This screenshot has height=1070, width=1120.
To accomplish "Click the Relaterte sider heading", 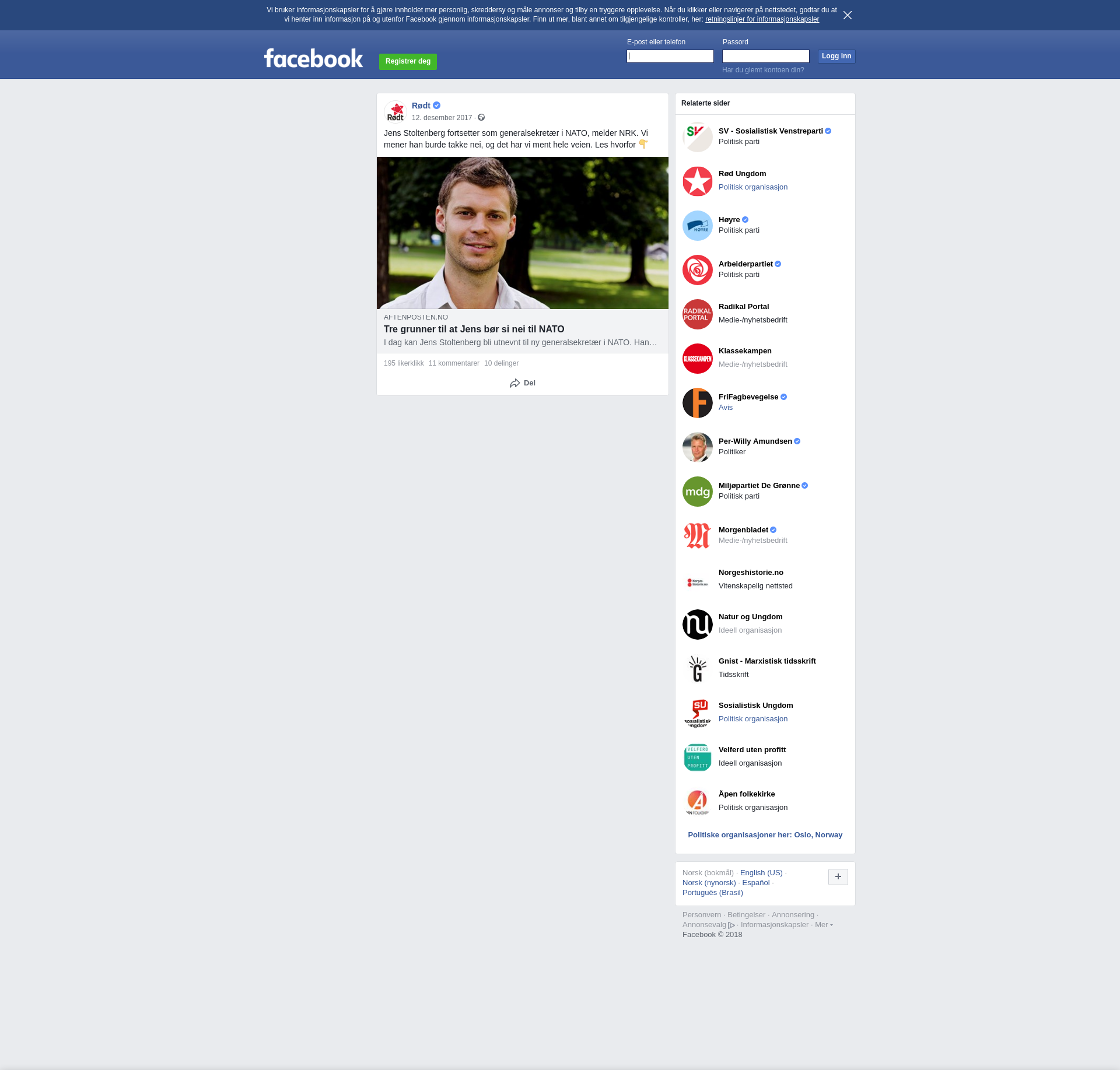I will coord(705,103).
